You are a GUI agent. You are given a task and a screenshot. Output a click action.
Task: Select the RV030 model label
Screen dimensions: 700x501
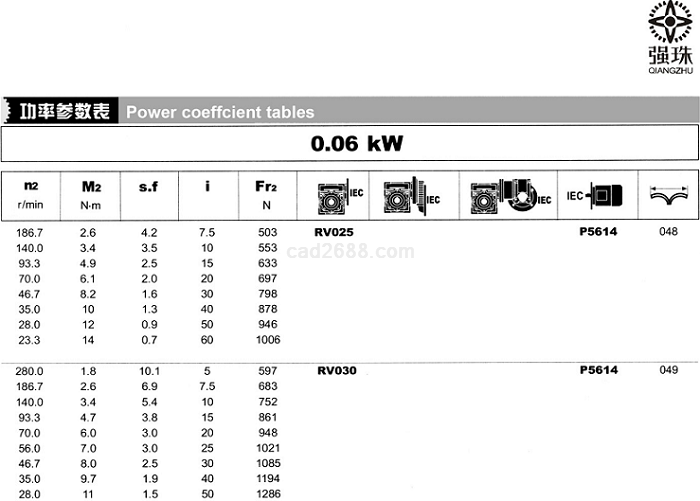336,370
